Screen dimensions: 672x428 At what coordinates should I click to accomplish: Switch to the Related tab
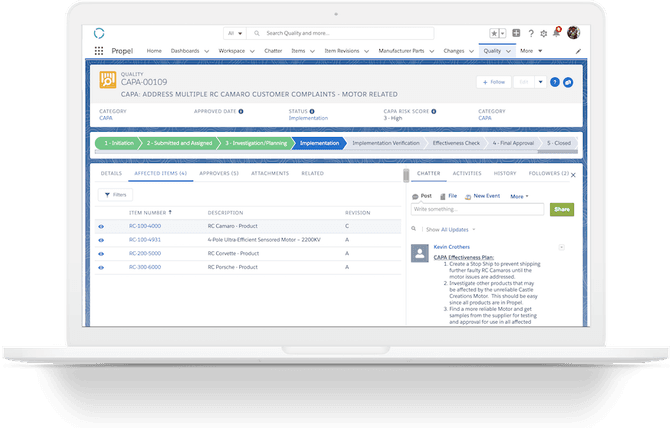tap(312, 174)
